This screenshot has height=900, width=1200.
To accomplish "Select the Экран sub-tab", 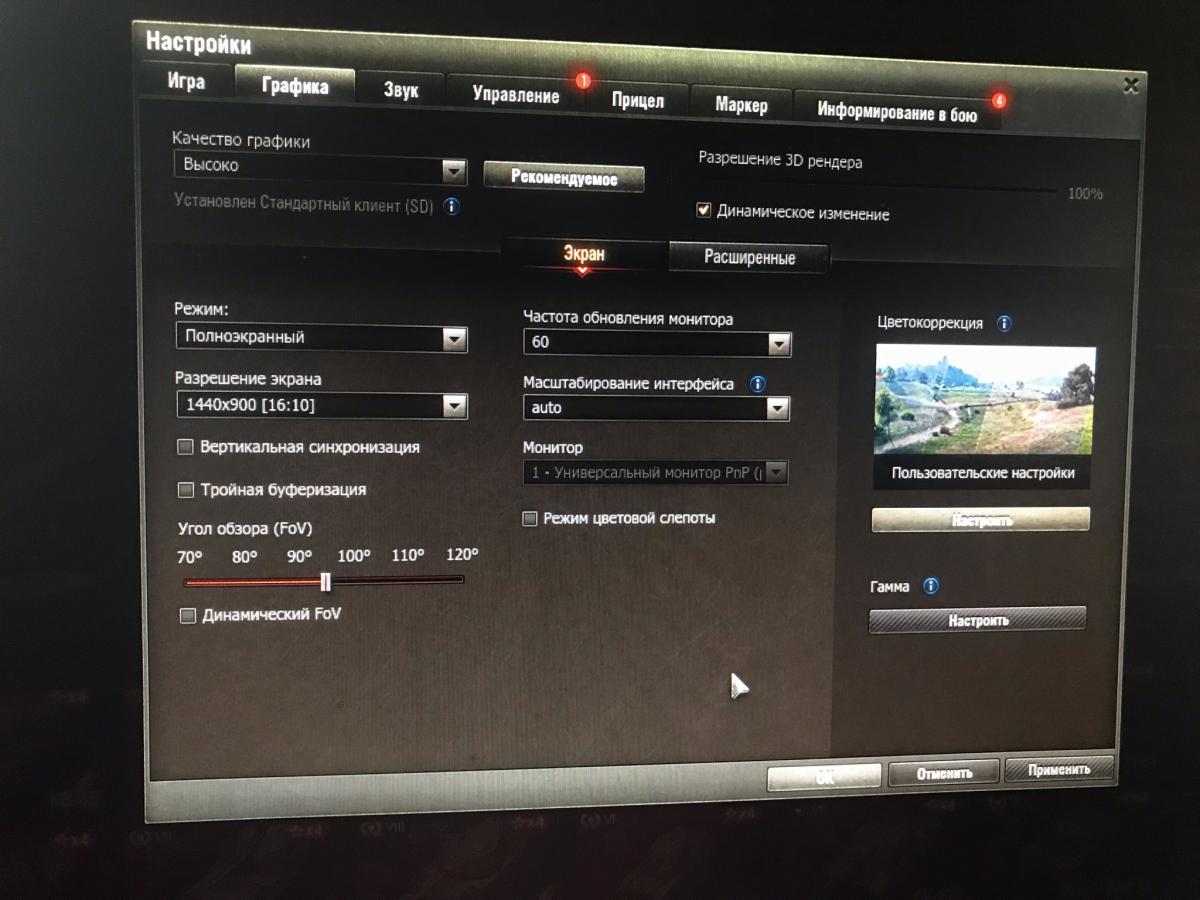I will coord(583,254).
